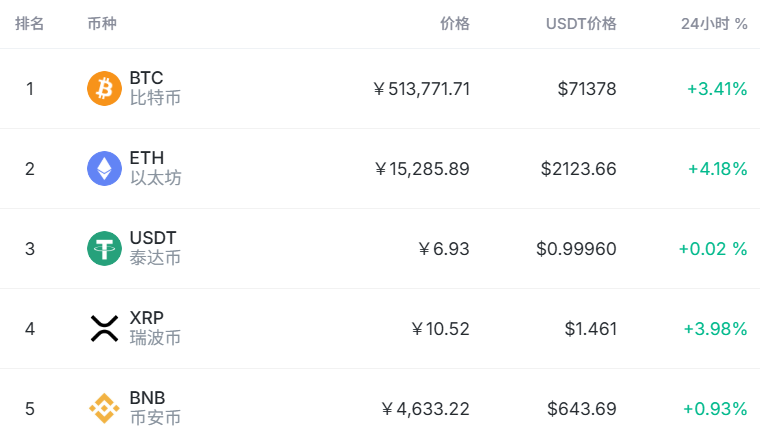
Task: Open the BNB 币安币 coin link
Action: pyautogui.click(x=155, y=408)
